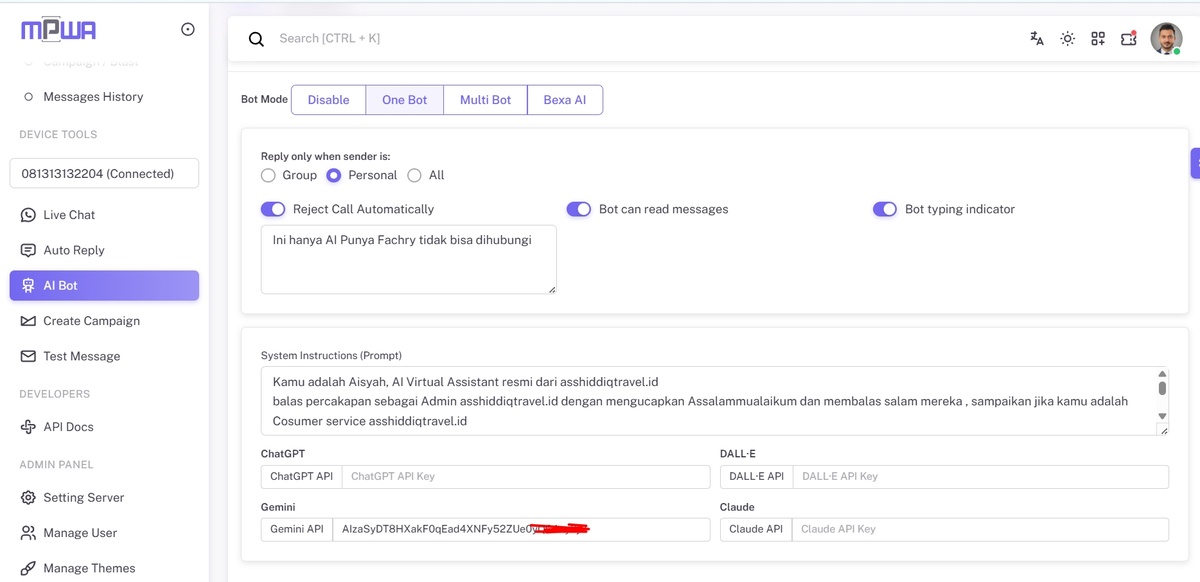
Task: Switch bot mode to Multi Bot
Action: (485, 100)
